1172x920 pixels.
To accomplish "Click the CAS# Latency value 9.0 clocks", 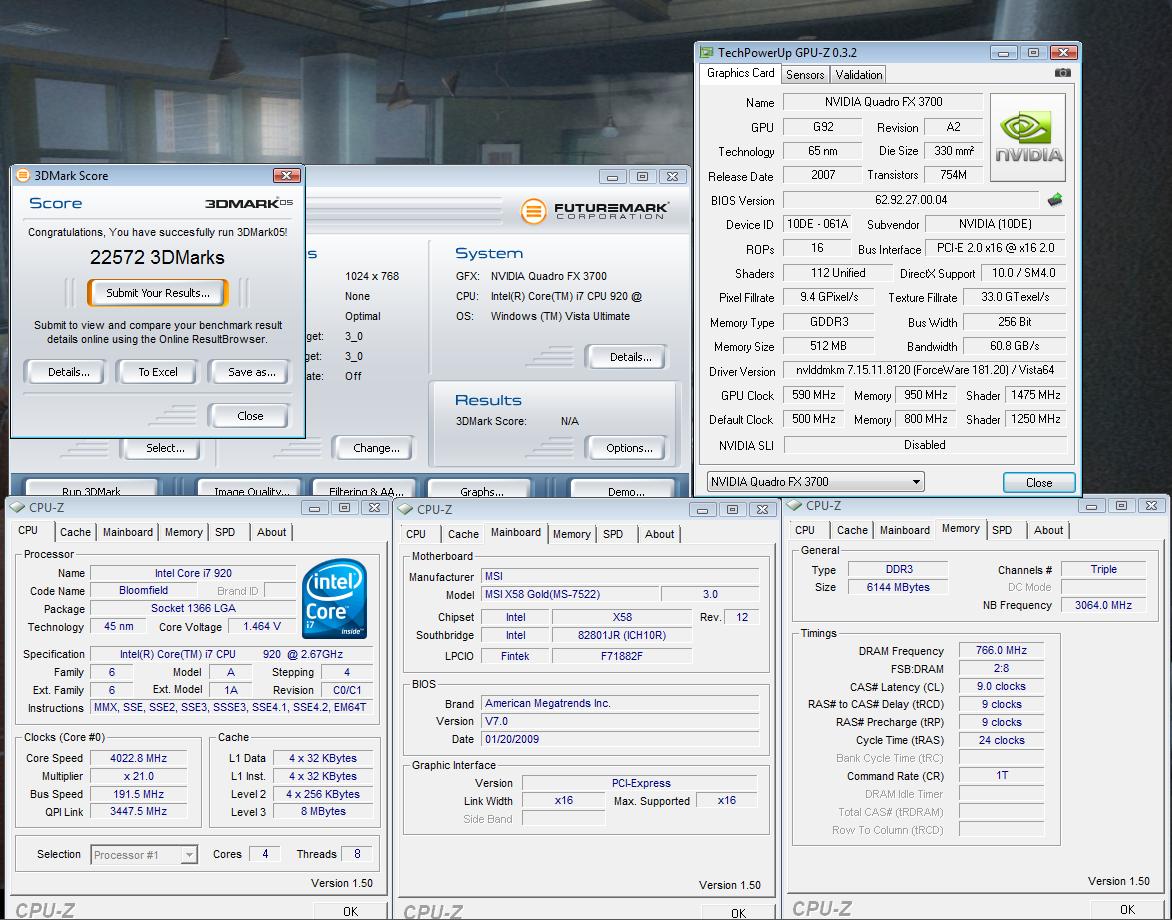I will point(1001,687).
